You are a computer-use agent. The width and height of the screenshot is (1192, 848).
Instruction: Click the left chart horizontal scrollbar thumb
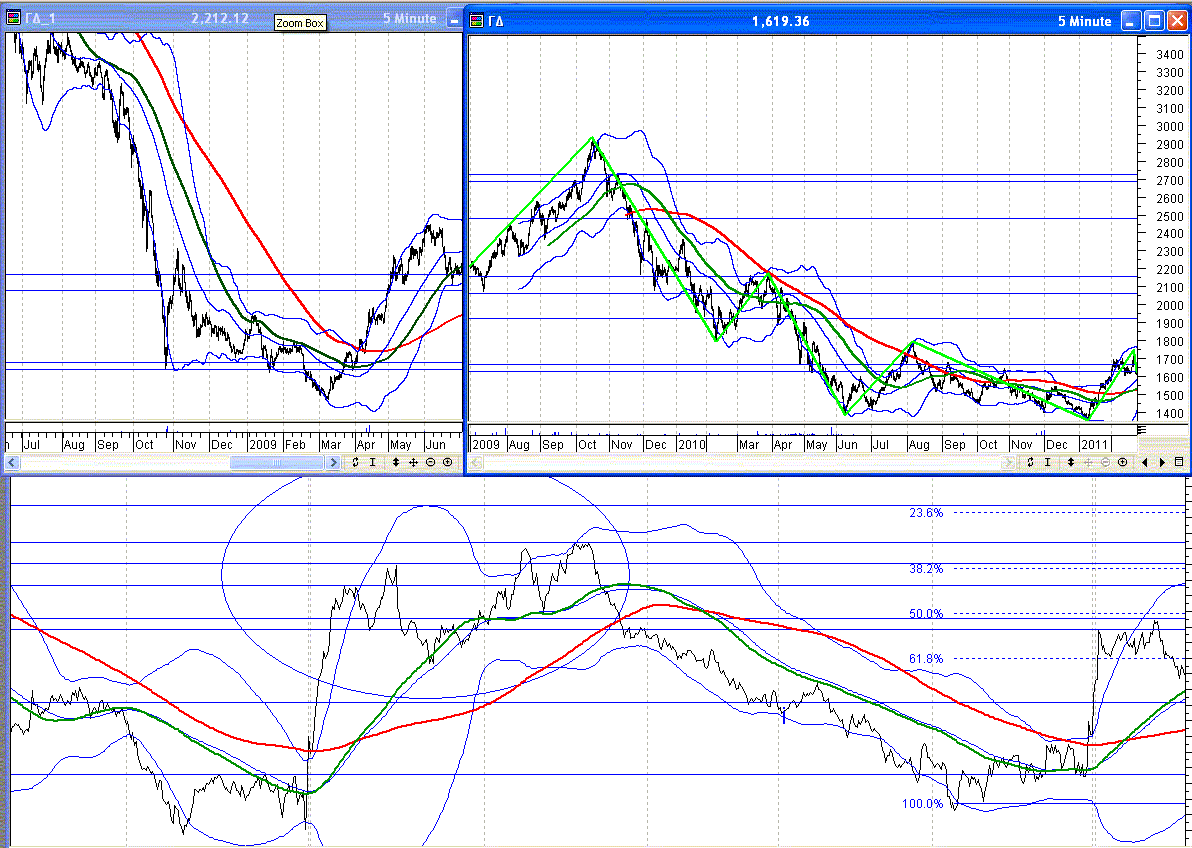tap(278, 463)
